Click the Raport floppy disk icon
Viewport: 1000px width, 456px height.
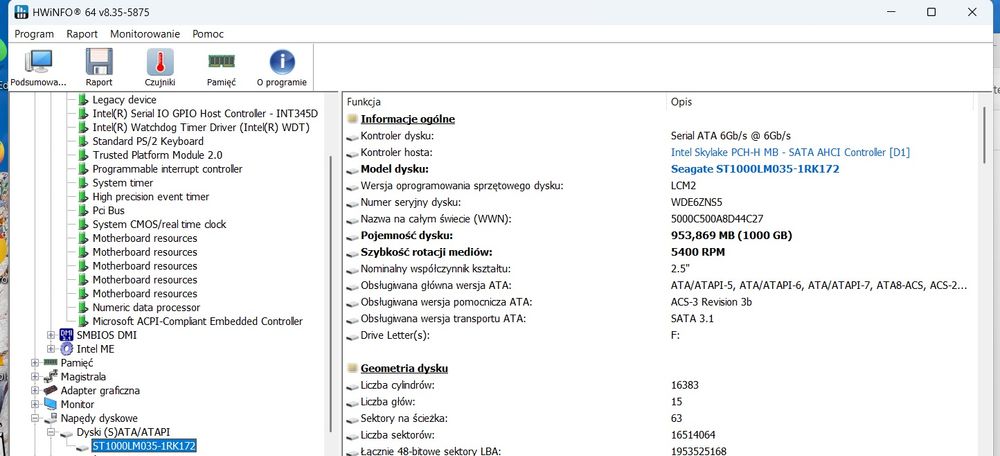coord(99,62)
